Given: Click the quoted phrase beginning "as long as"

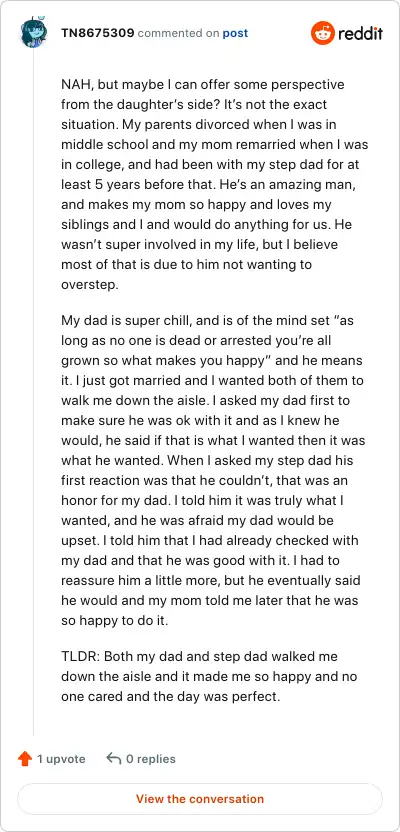Looking at the screenshot, I should pos(211,340).
